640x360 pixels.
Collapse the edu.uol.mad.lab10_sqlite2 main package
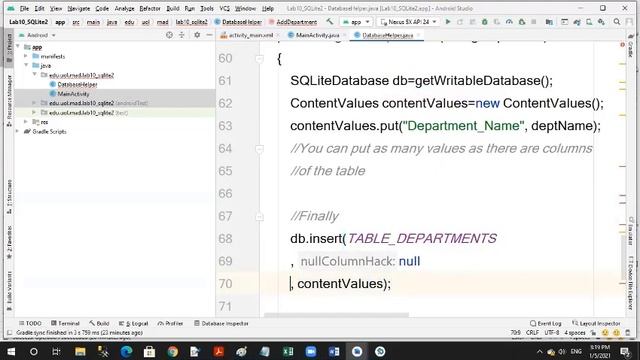(34, 75)
